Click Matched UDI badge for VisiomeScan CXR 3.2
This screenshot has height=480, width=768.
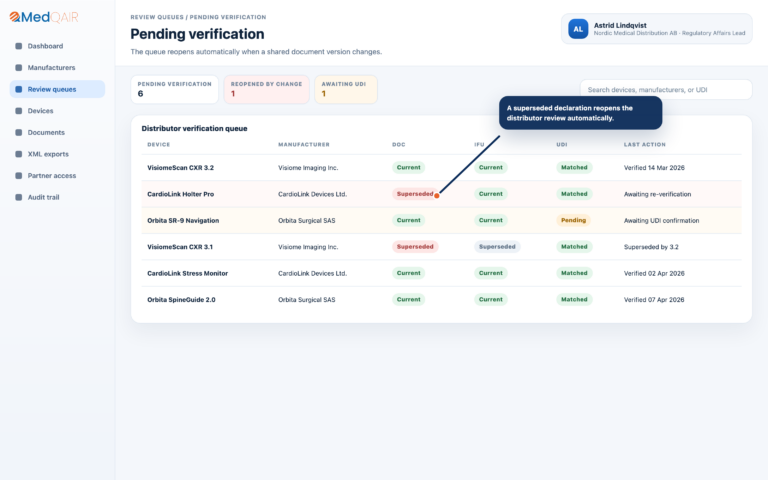[574, 168]
